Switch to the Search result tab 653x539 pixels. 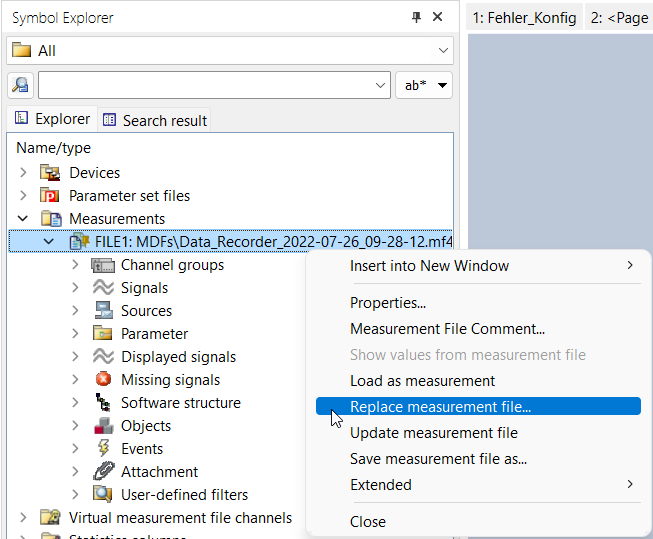point(155,120)
